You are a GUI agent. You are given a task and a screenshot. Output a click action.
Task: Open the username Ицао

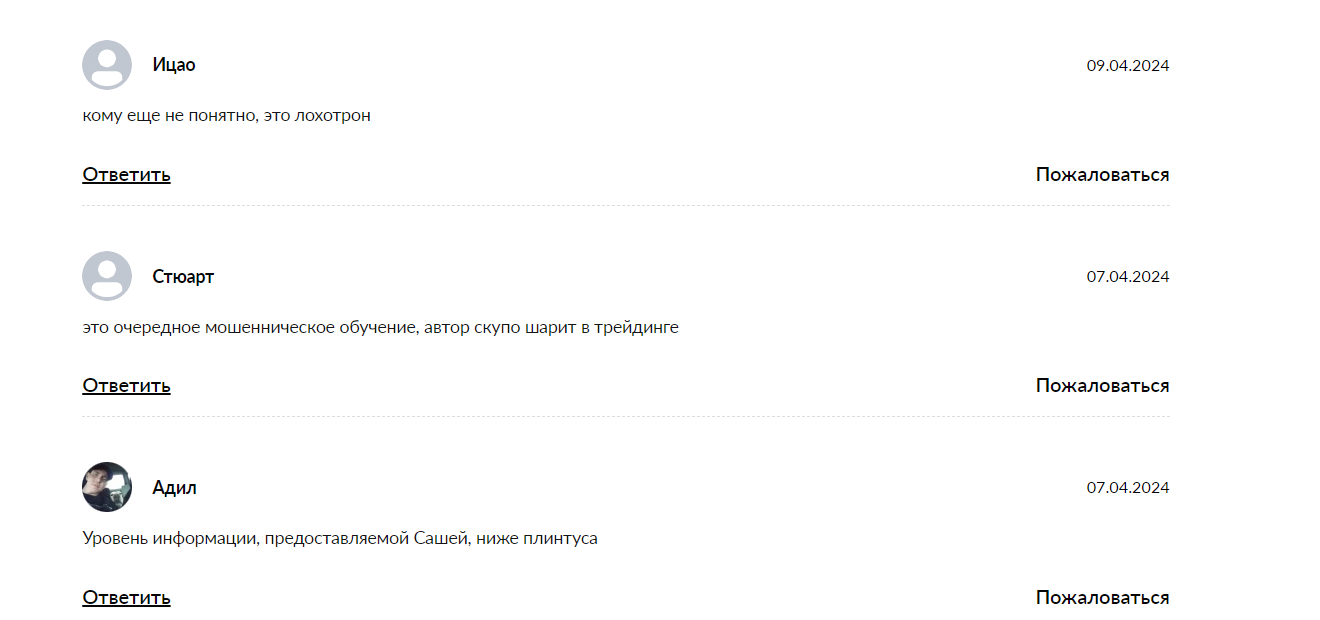pos(174,65)
